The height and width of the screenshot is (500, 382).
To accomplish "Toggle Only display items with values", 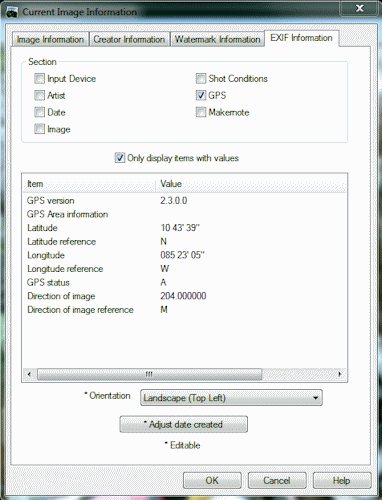I will click(120, 158).
